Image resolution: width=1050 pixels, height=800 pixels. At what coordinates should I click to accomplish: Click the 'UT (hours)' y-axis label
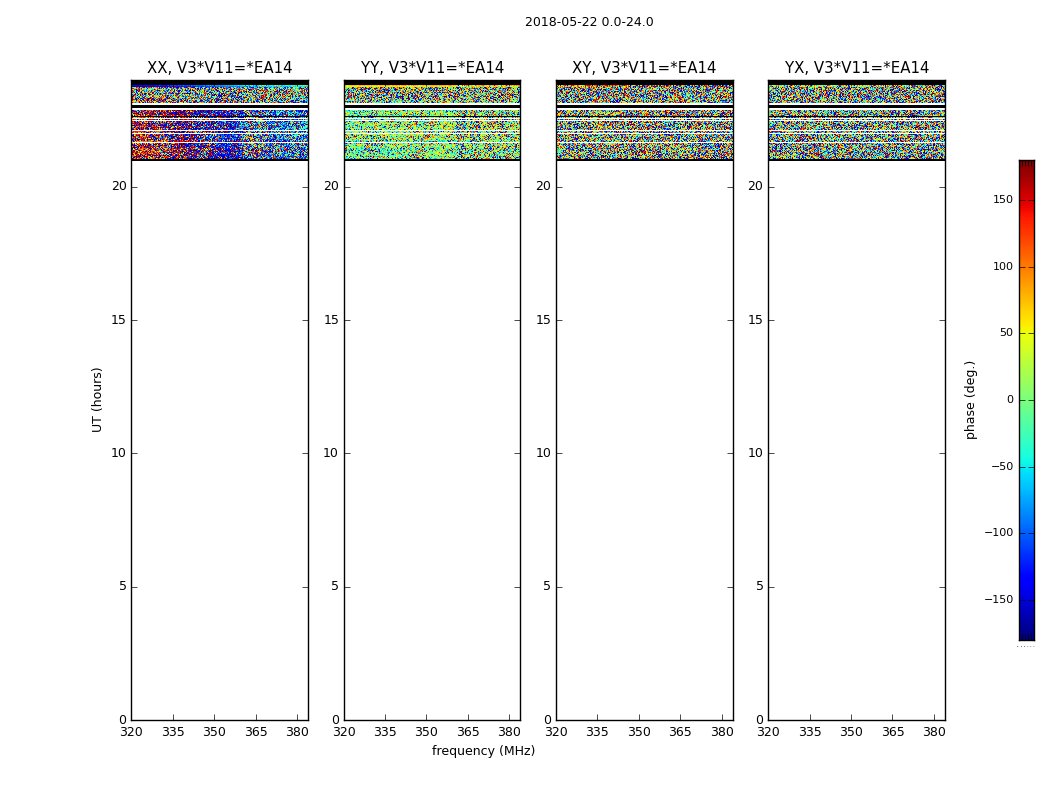97,400
